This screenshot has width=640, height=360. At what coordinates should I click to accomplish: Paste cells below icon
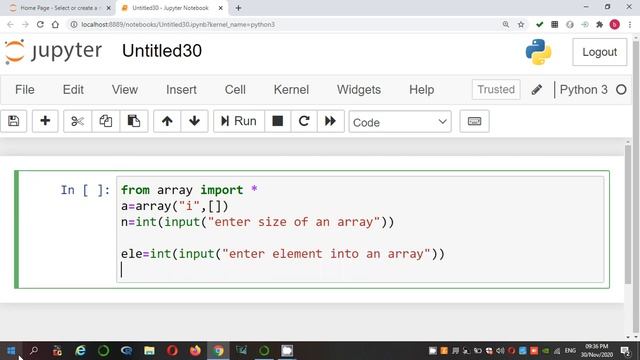point(133,121)
